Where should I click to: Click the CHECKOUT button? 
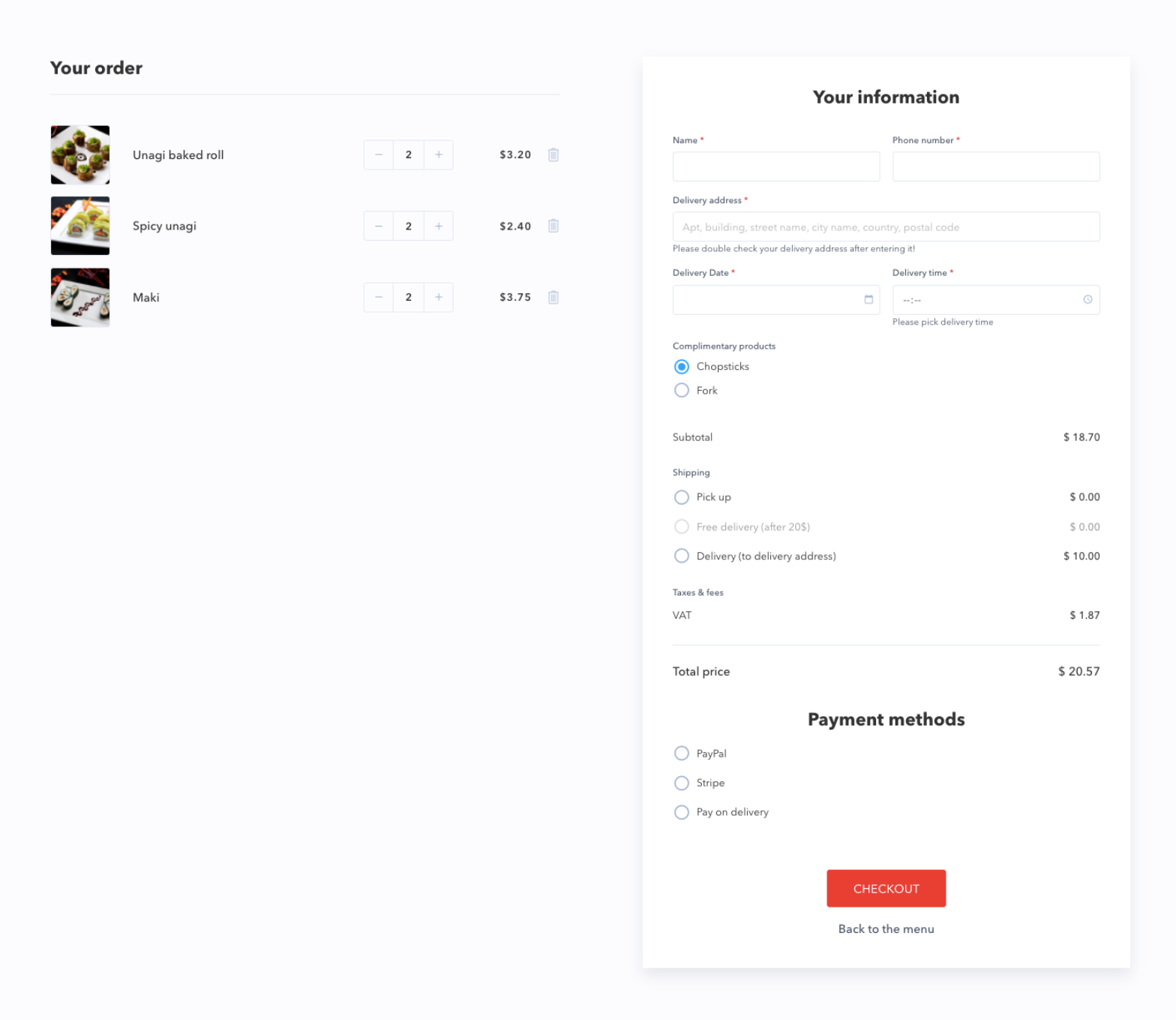coord(886,889)
